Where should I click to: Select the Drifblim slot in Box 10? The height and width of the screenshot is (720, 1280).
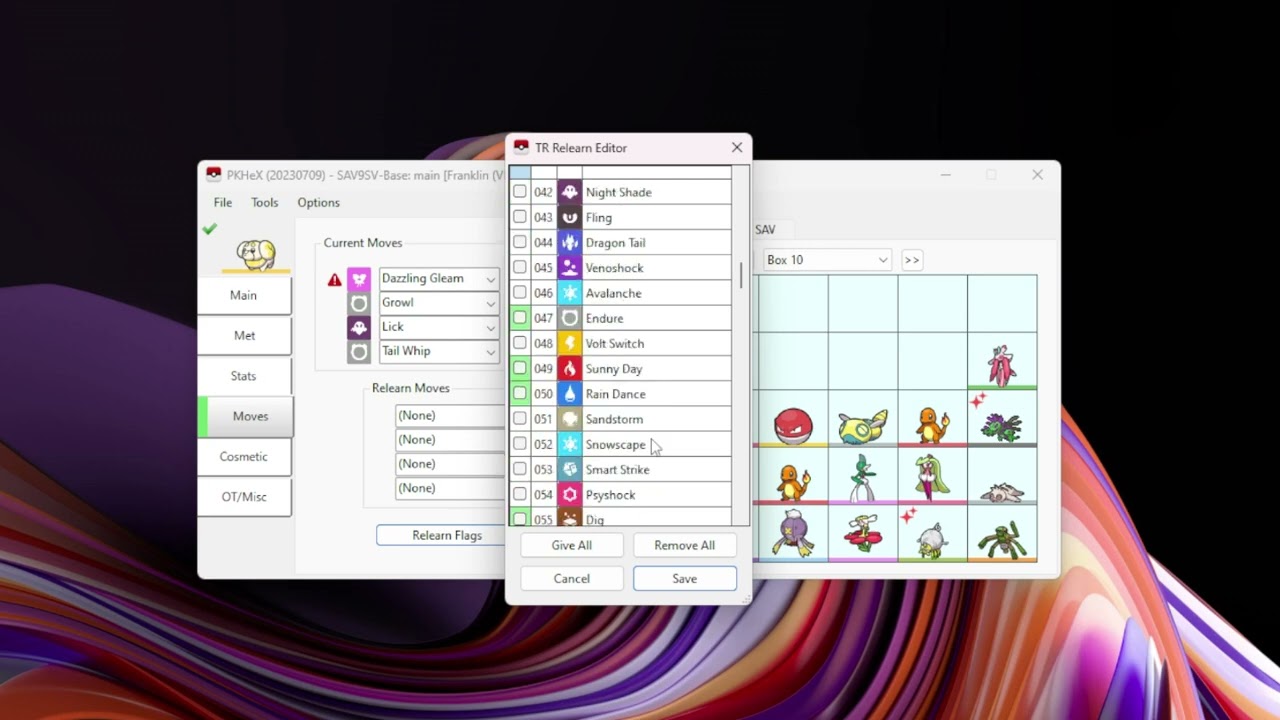tap(793, 534)
